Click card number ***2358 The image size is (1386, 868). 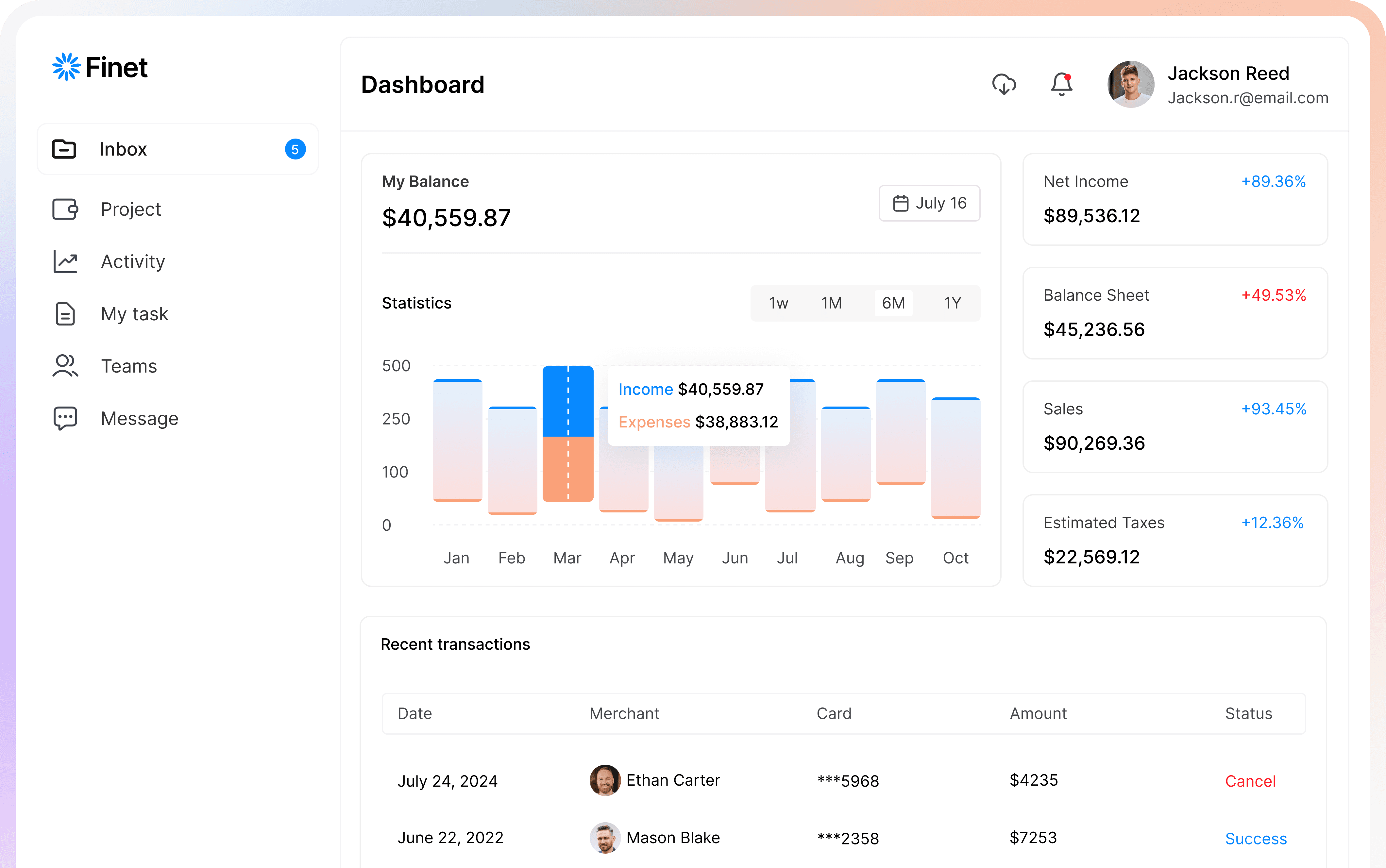(848, 839)
